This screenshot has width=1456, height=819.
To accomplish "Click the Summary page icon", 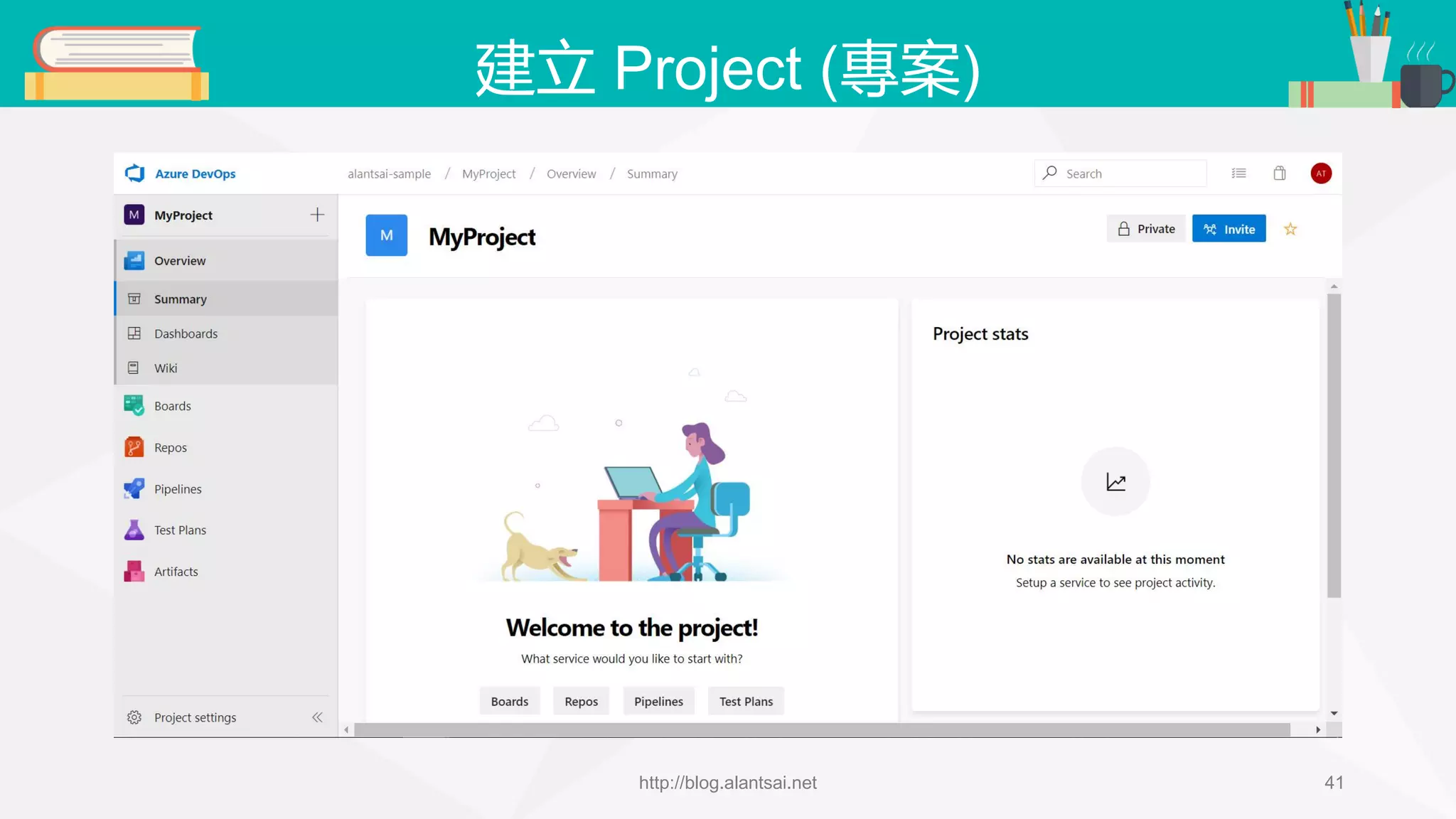I will pyautogui.click(x=134, y=299).
